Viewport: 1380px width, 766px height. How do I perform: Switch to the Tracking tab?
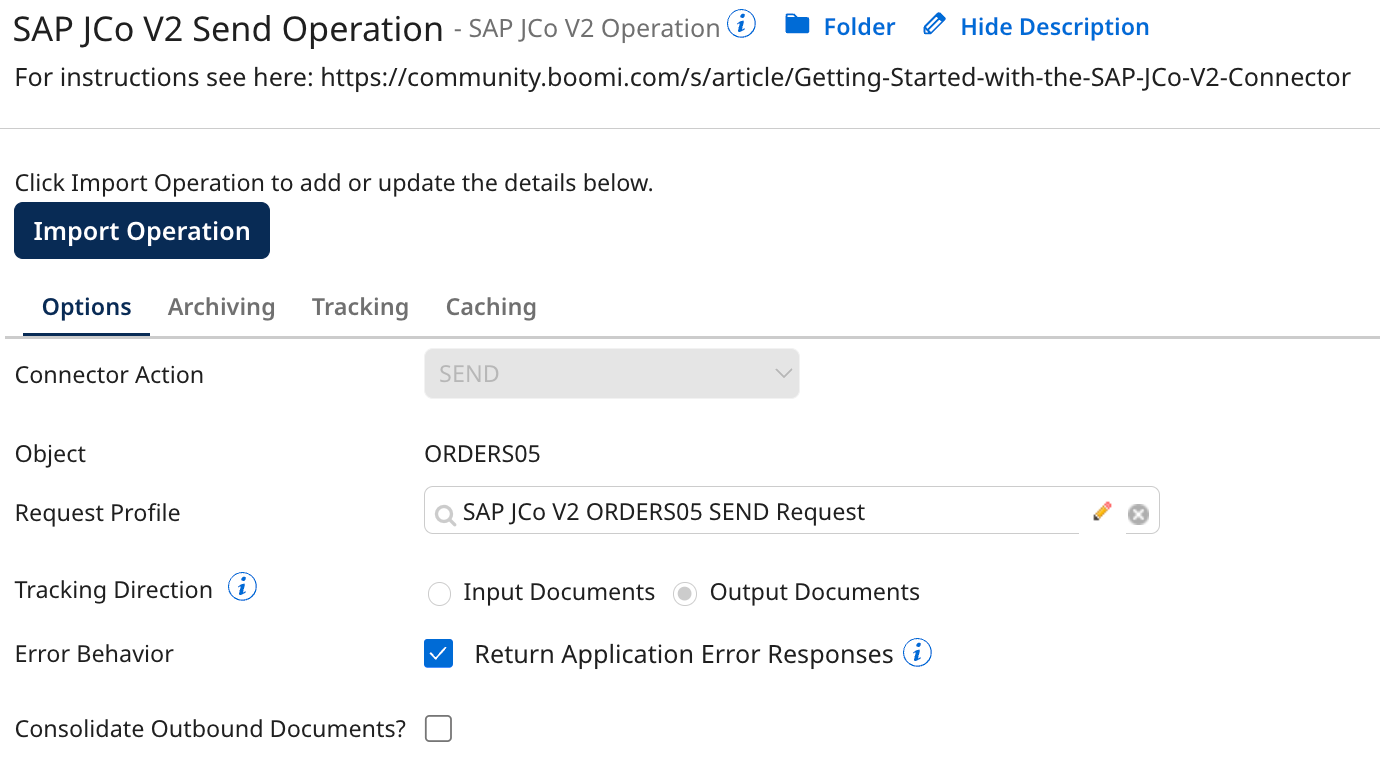(360, 307)
